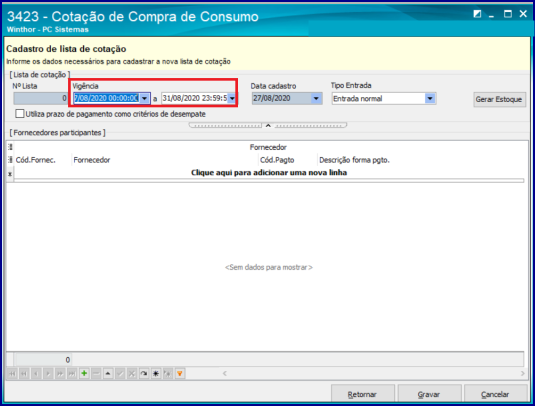Post edit with checkmark icon
The image size is (535, 406).
coord(120,374)
